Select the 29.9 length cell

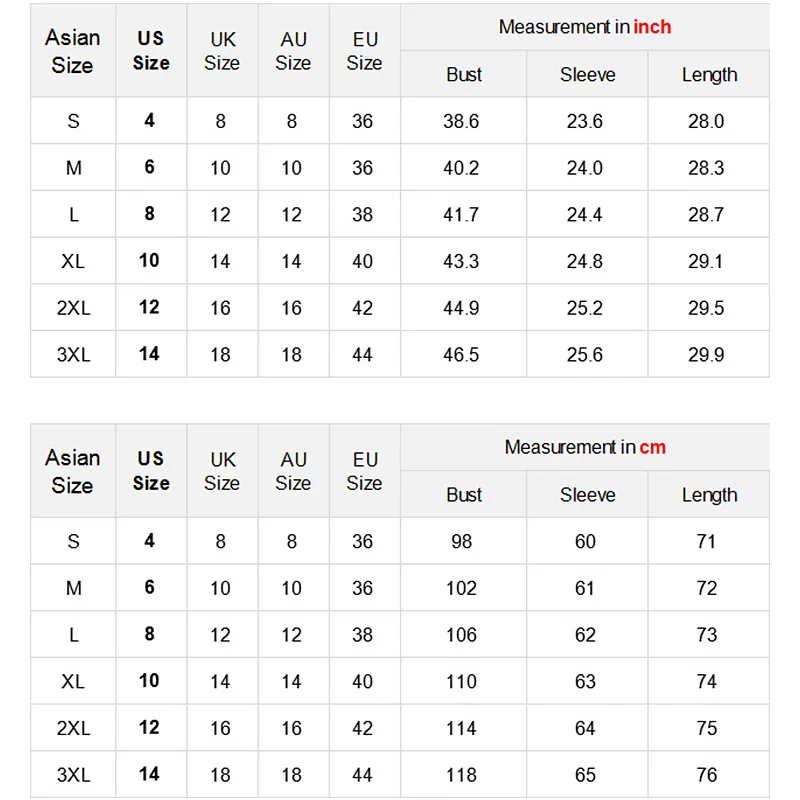tap(706, 354)
